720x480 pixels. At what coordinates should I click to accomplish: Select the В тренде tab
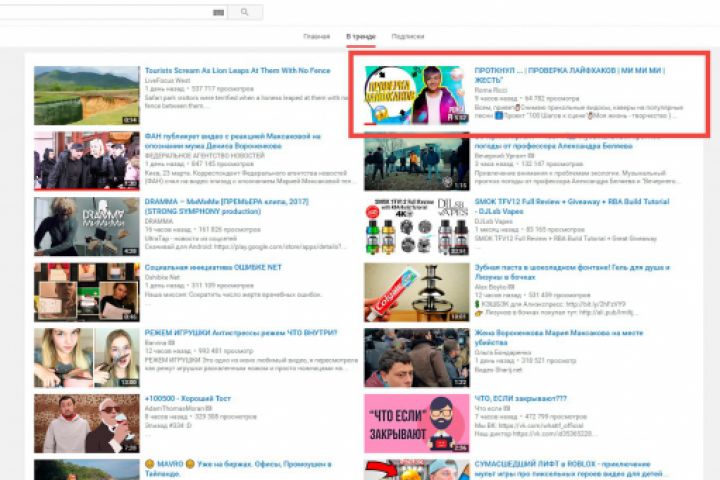[x=360, y=36]
